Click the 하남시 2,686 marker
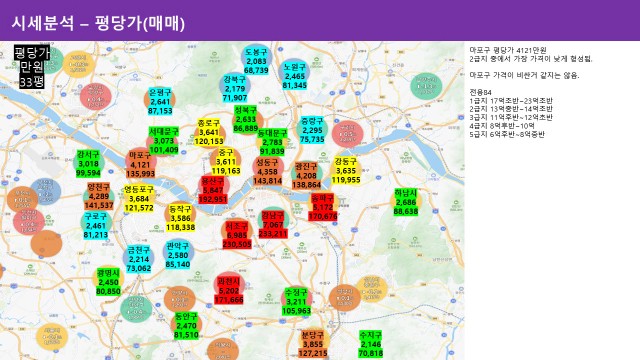Image resolution: width=640 pixels, height=360 pixels. pyautogui.click(x=406, y=202)
